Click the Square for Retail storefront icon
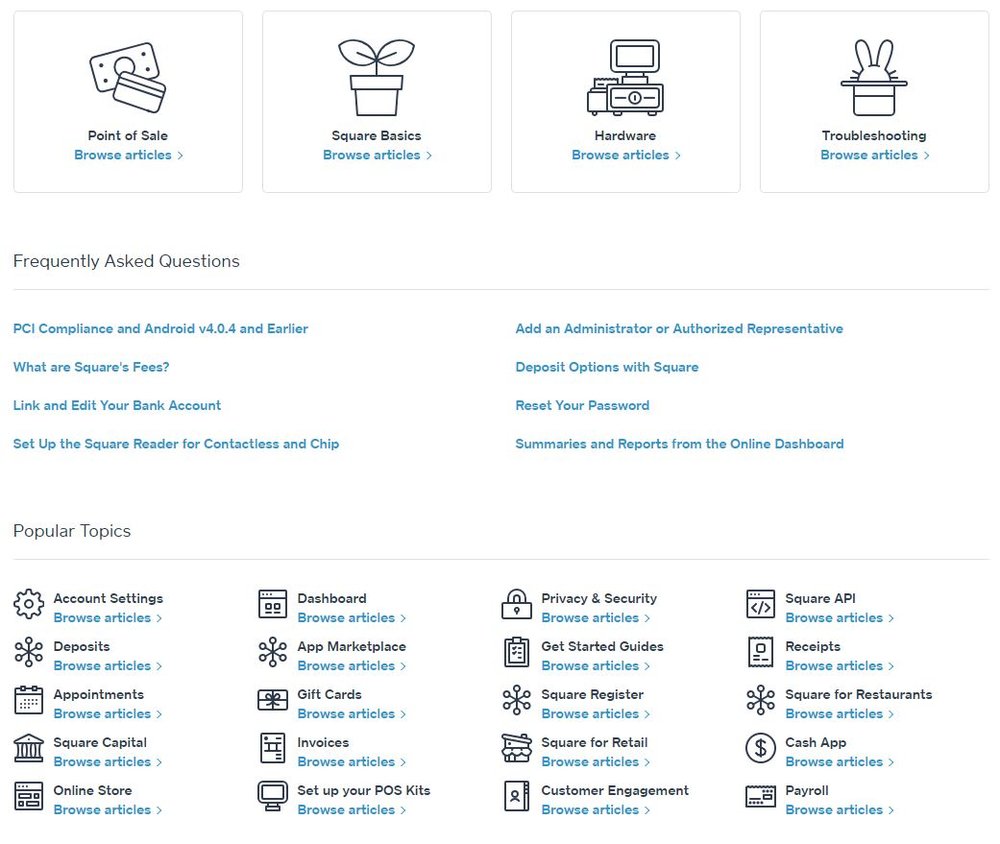 [516, 748]
